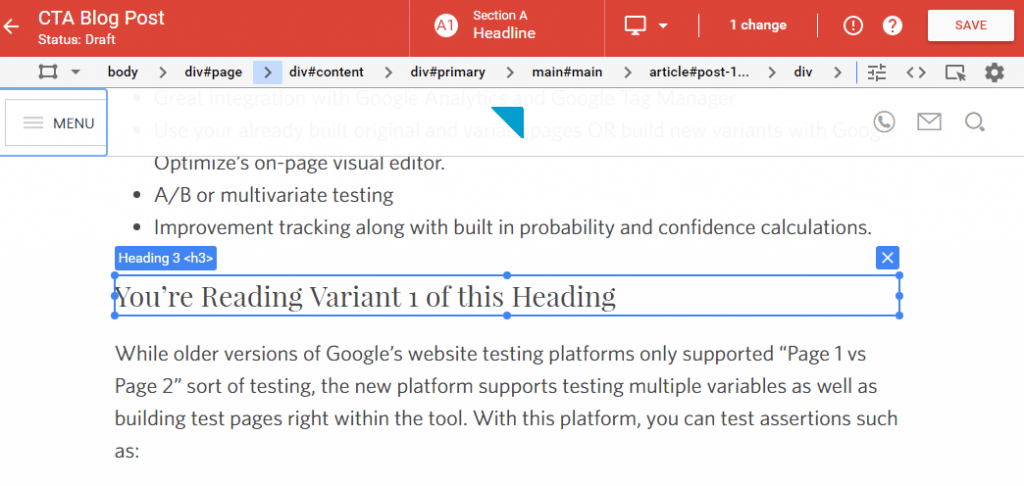The height and width of the screenshot is (486, 1024).
Task: Click paragraph starting 'While older versions'
Action: point(506,402)
